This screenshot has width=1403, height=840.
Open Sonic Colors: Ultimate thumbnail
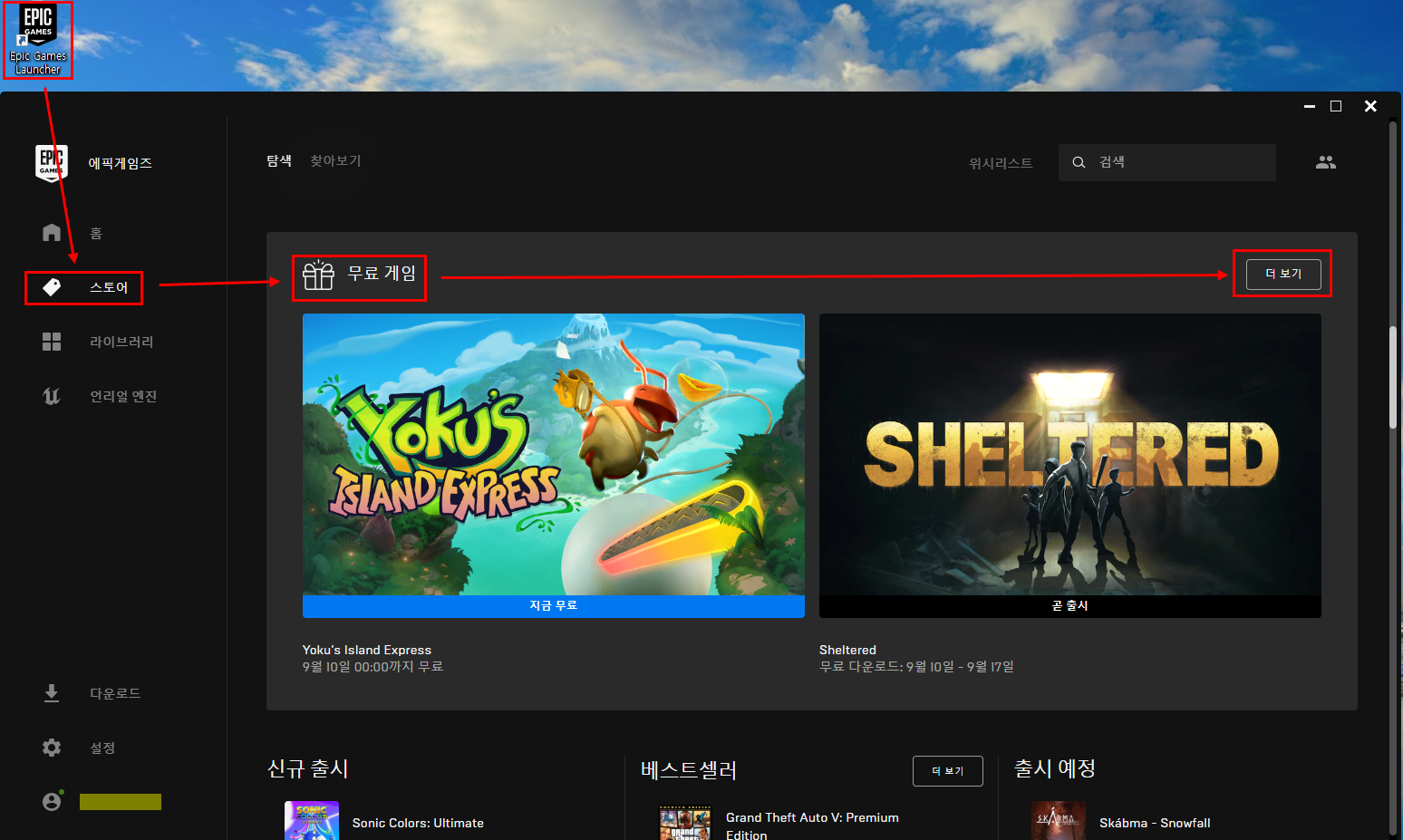click(312, 821)
